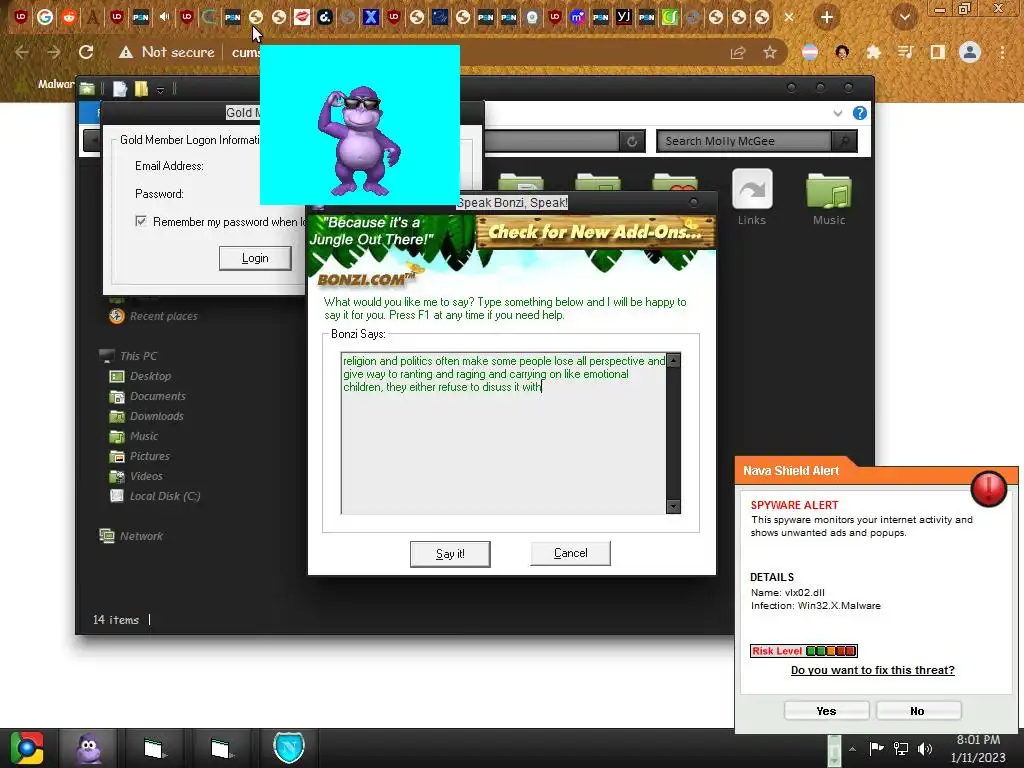Open the volume control in system tray
The height and width of the screenshot is (768, 1024).
925,749
